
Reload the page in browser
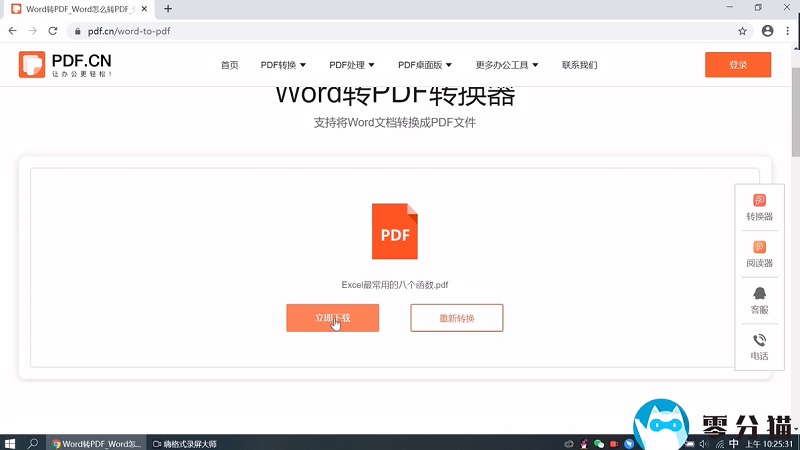pyautogui.click(x=51, y=31)
